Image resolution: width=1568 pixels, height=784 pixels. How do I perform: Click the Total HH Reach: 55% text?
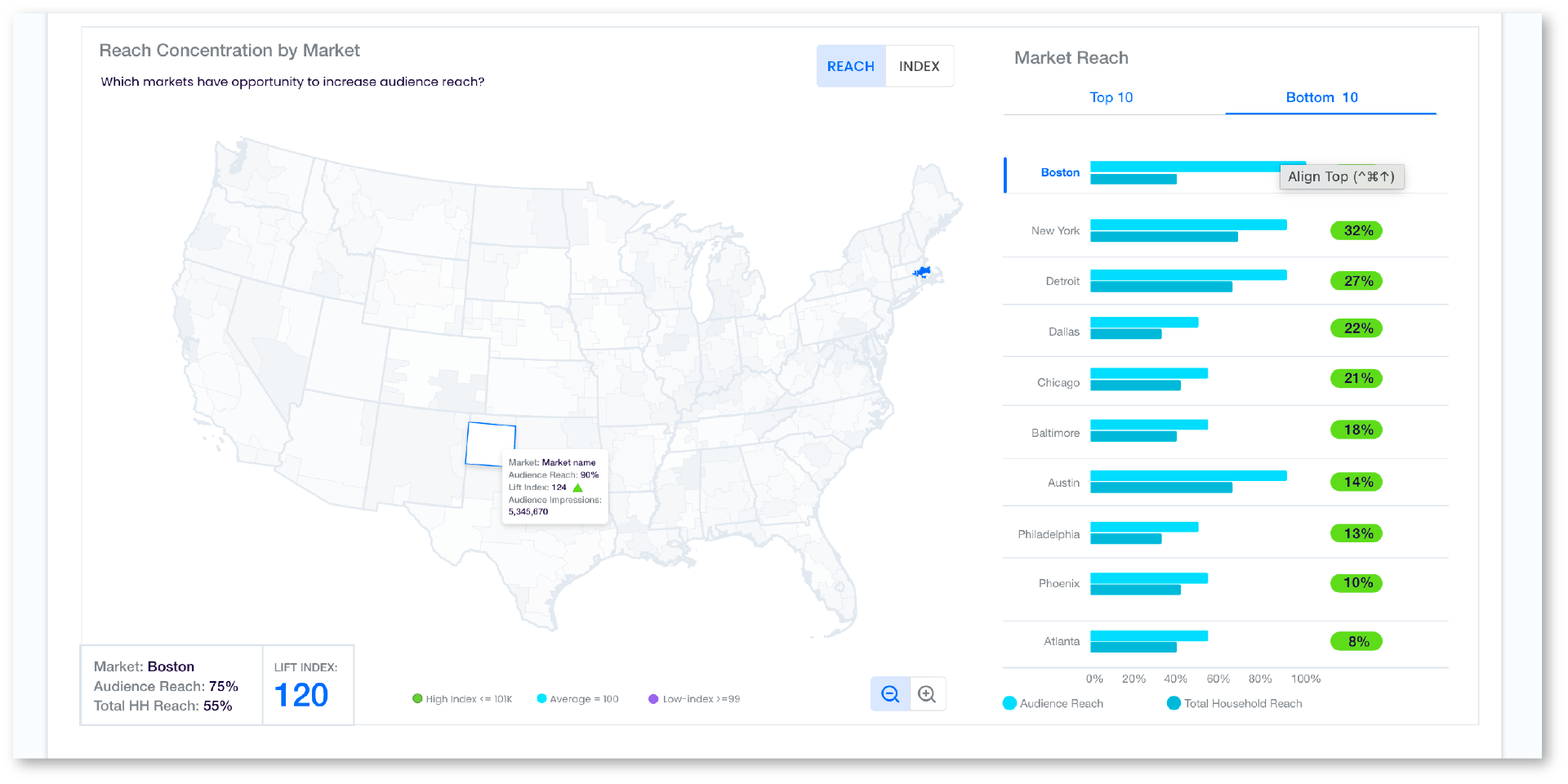tap(163, 706)
